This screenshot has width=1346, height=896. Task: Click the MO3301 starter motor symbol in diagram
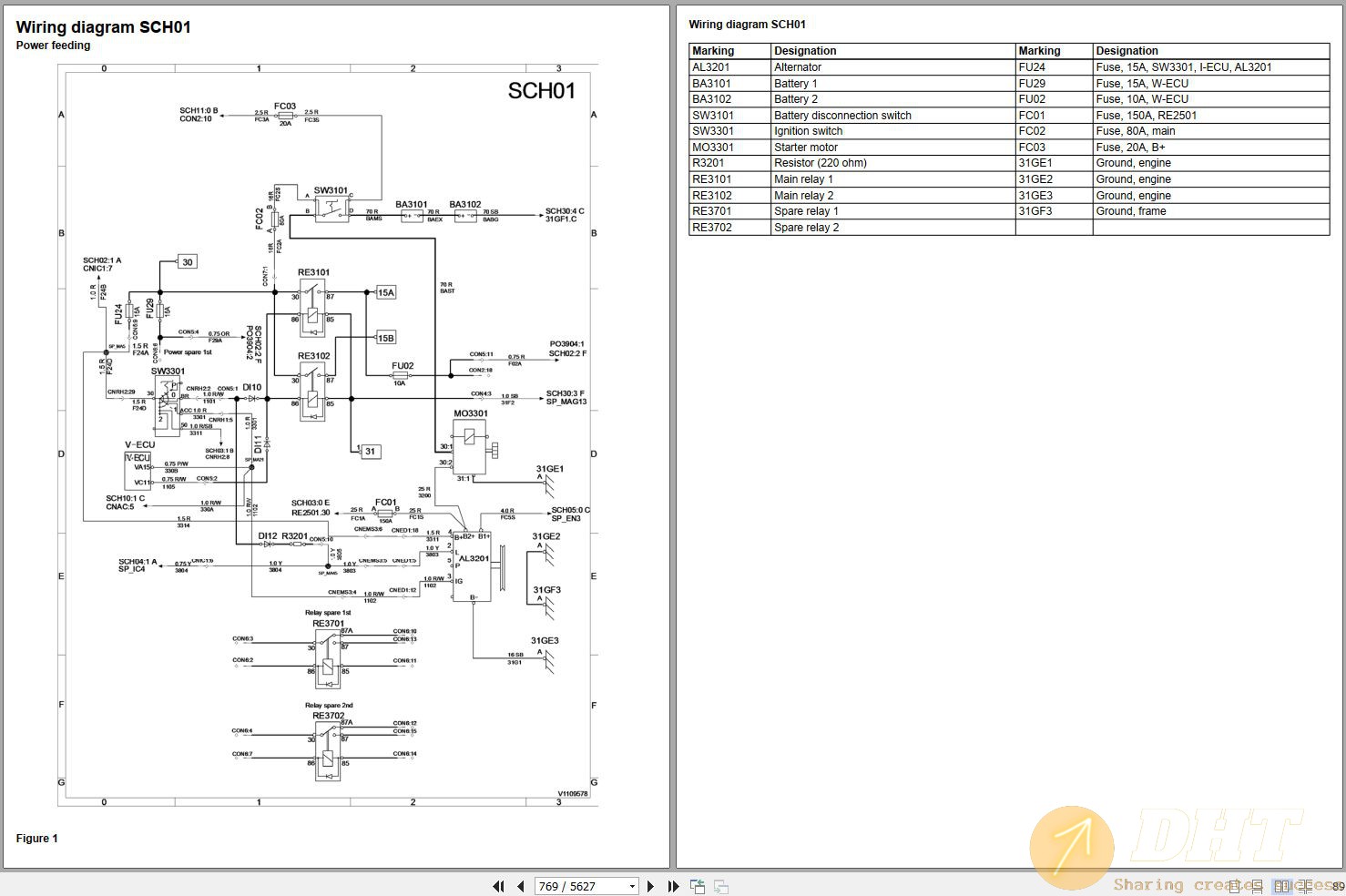(x=471, y=446)
